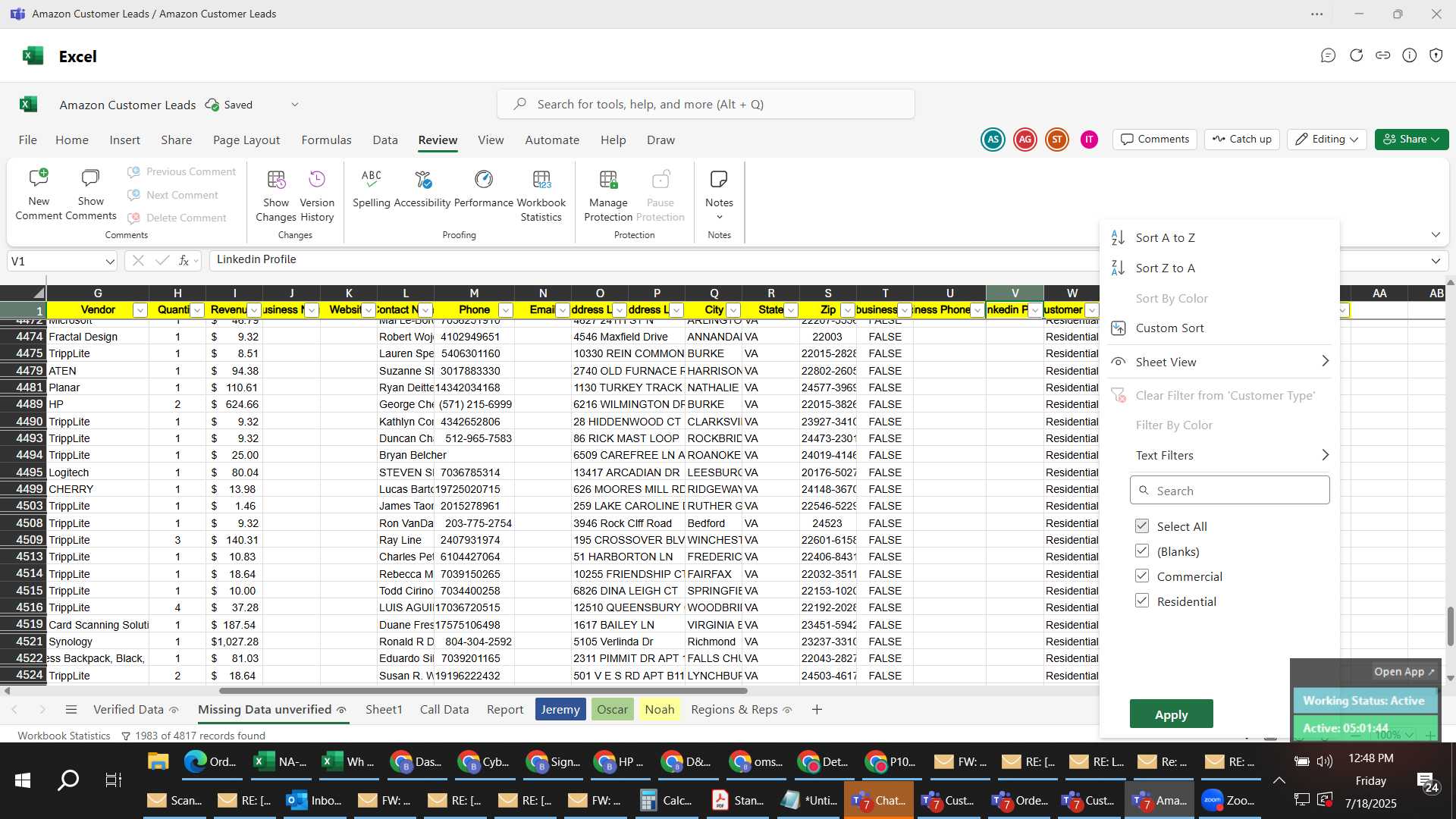Check workbook Performance
1456x819 pixels.
point(484,188)
